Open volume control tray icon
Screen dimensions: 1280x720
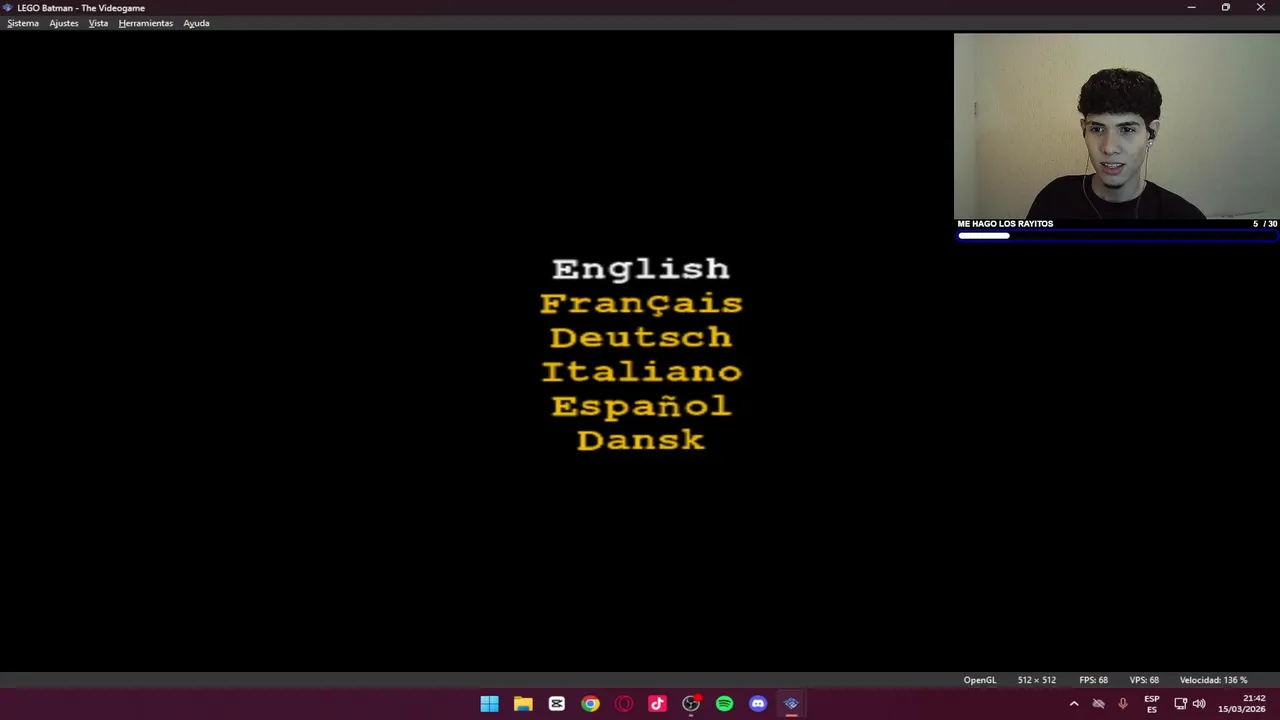(x=1198, y=704)
